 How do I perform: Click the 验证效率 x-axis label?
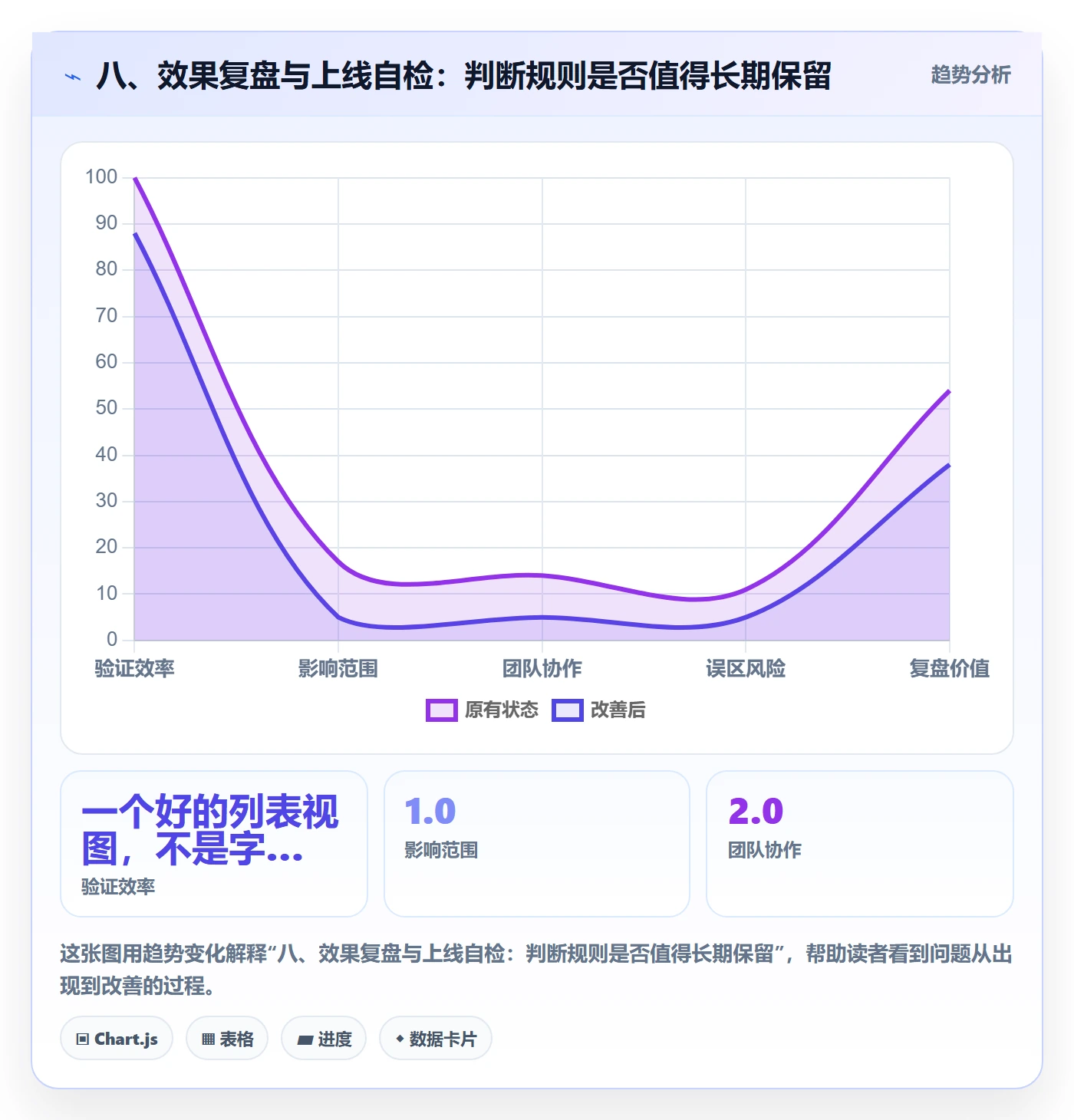[x=134, y=668]
